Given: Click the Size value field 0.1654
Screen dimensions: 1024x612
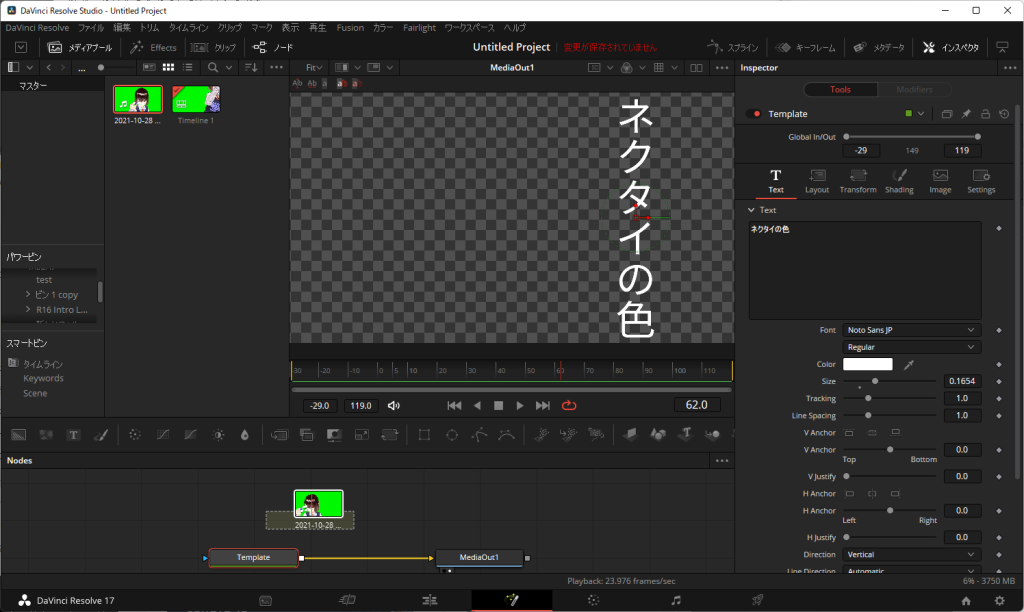Looking at the screenshot, I should point(962,381).
